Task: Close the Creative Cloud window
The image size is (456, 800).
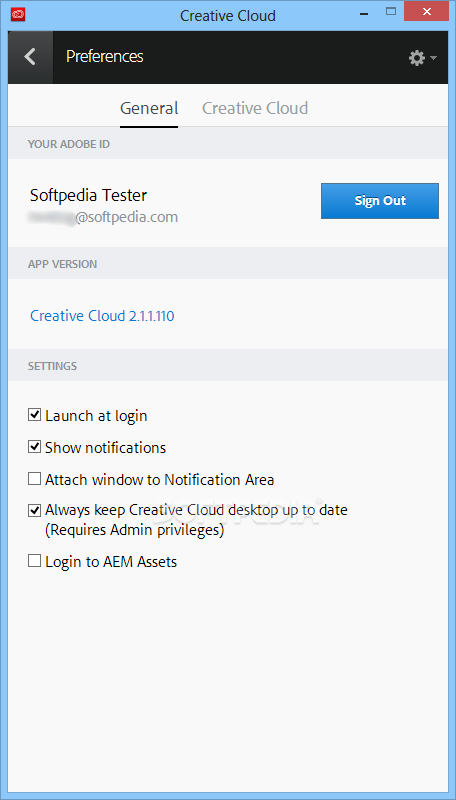Action: pos(426,11)
